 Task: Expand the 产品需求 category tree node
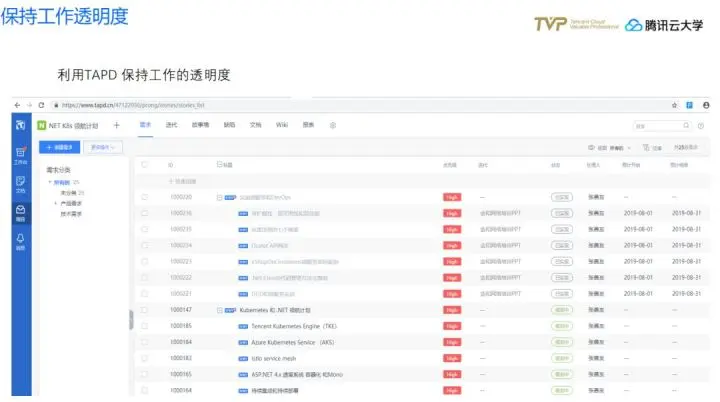click(56, 203)
